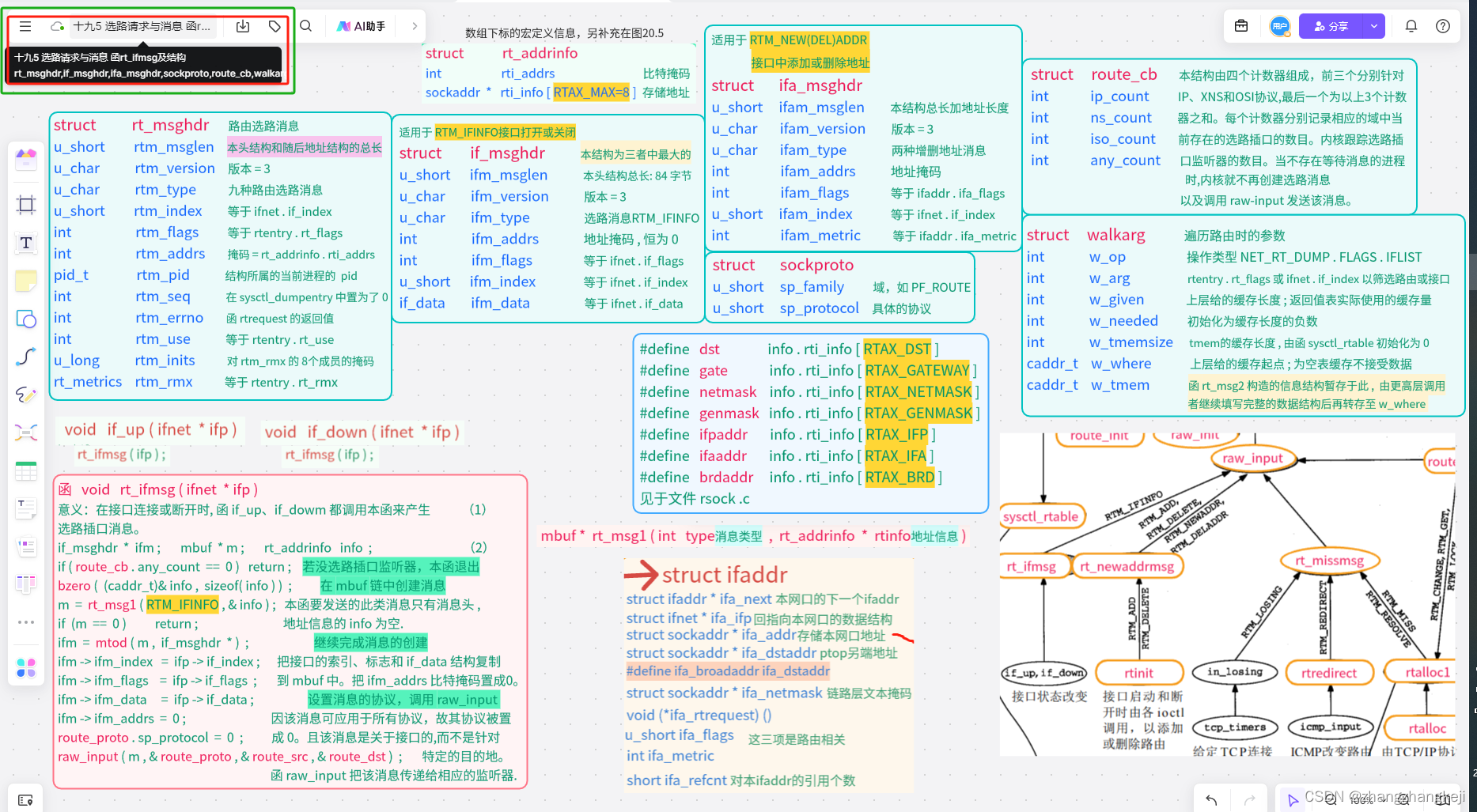The height and width of the screenshot is (812, 1477).
Task: Click 'struct sockproto' heading text
Action: pos(783,265)
